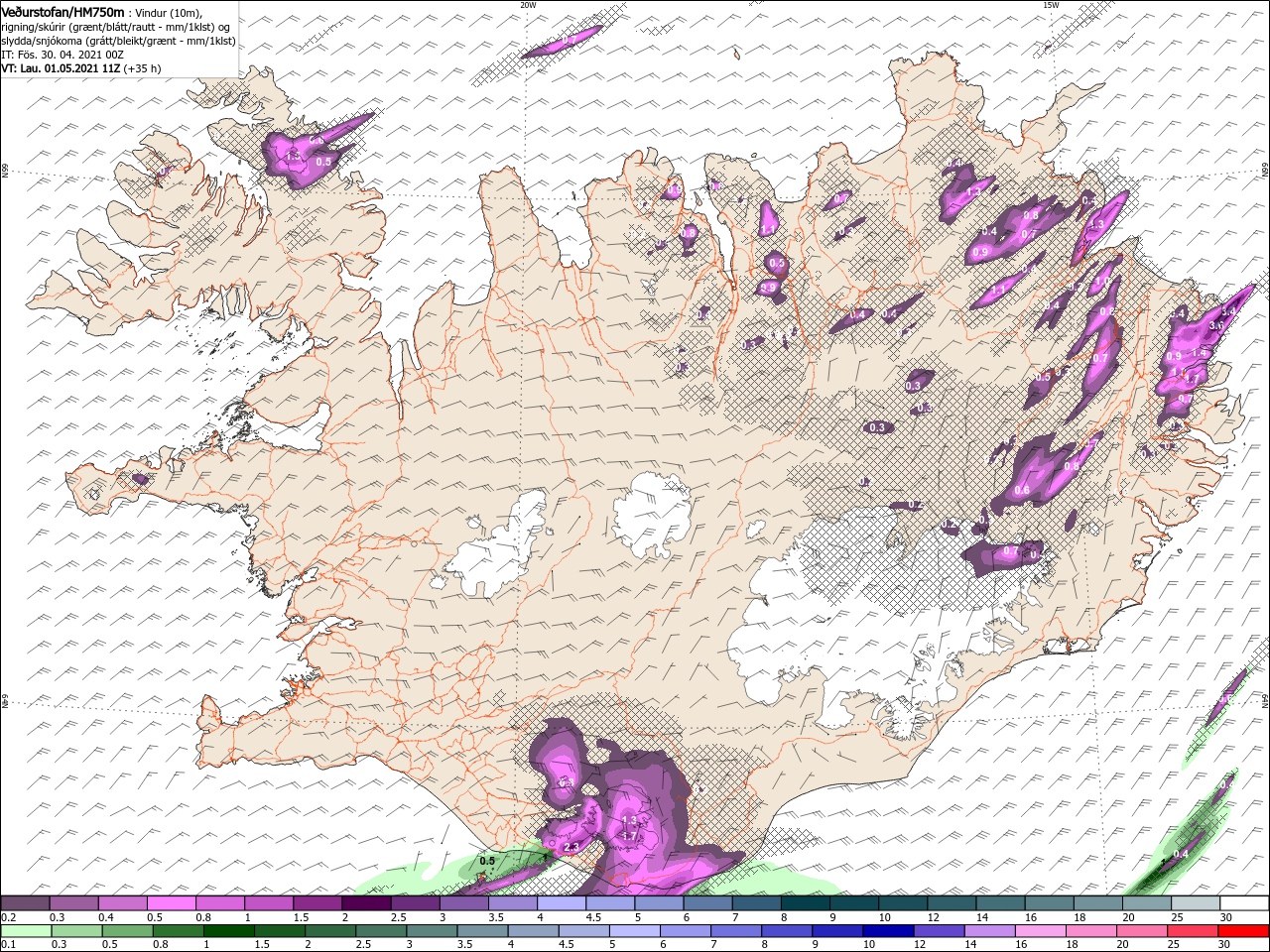1270x952 pixels.
Task: Select the light green swatch labeled 0.3
Action: 75,930
